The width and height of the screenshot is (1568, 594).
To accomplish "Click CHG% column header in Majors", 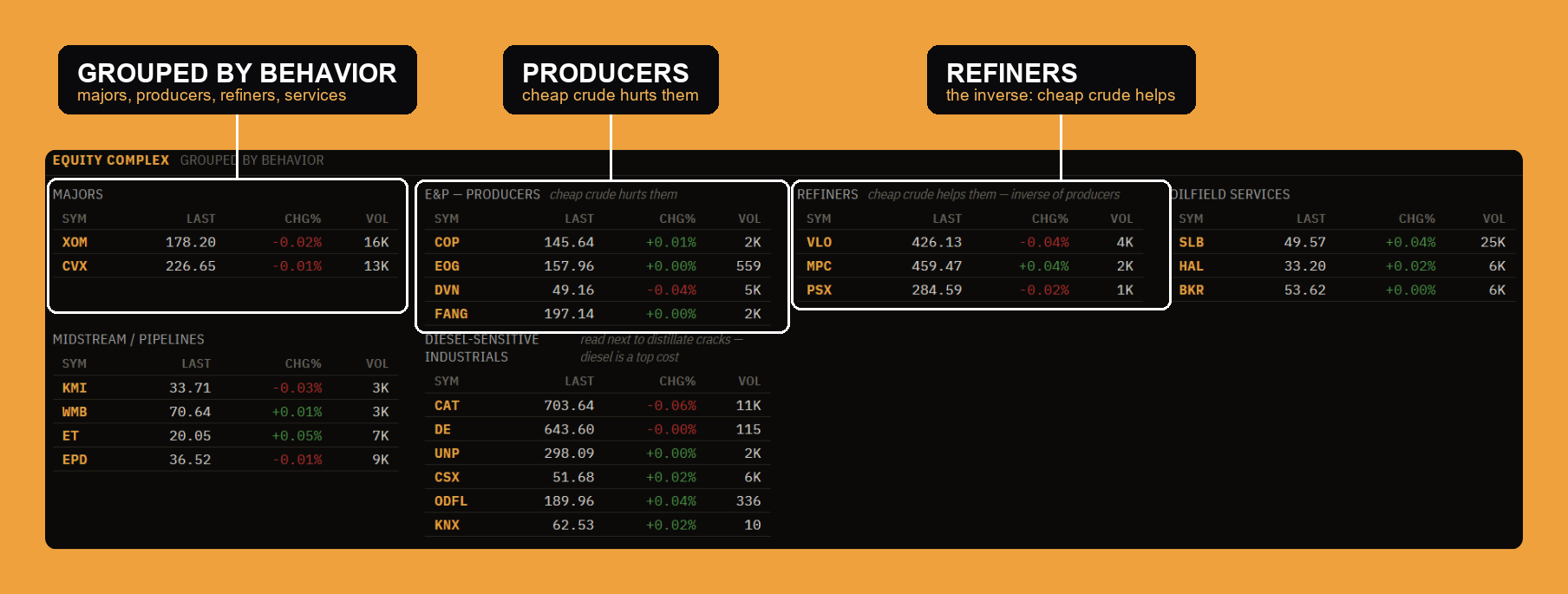I will tap(303, 219).
